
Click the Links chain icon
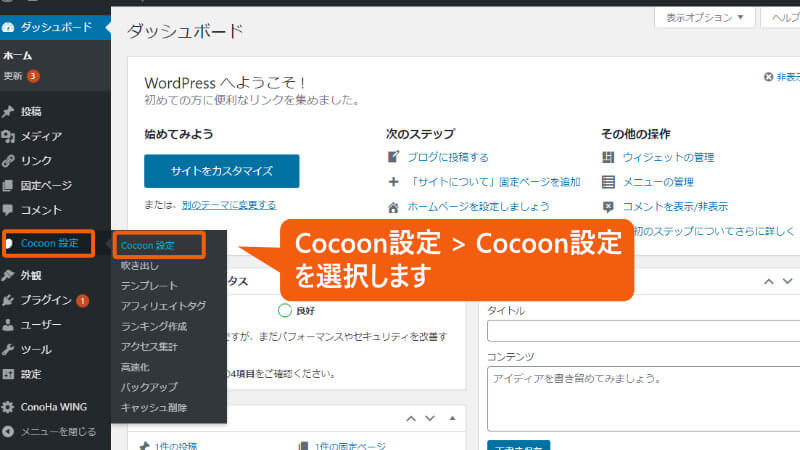[x=8, y=161]
